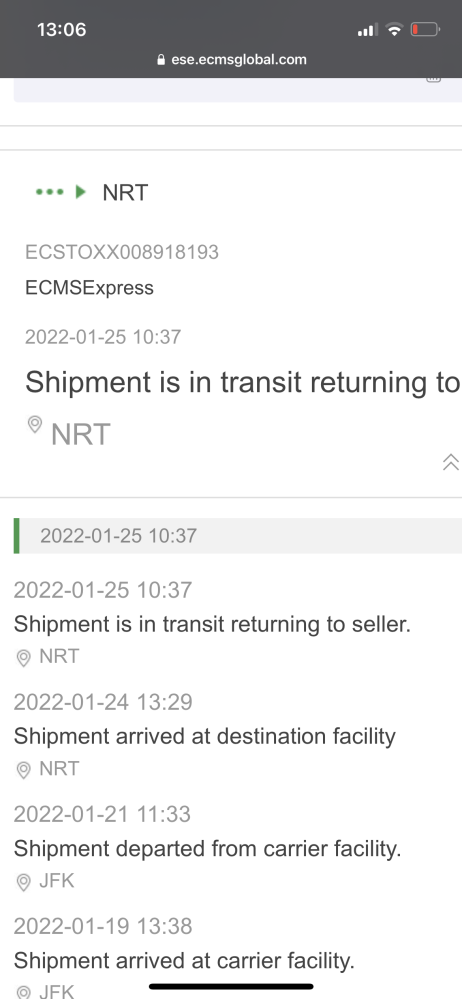Image resolution: width=462 pixels, height=999 pixels.
Task: Tap NRT destination header label
Action: pyautogui.click(x=125, y=192)
